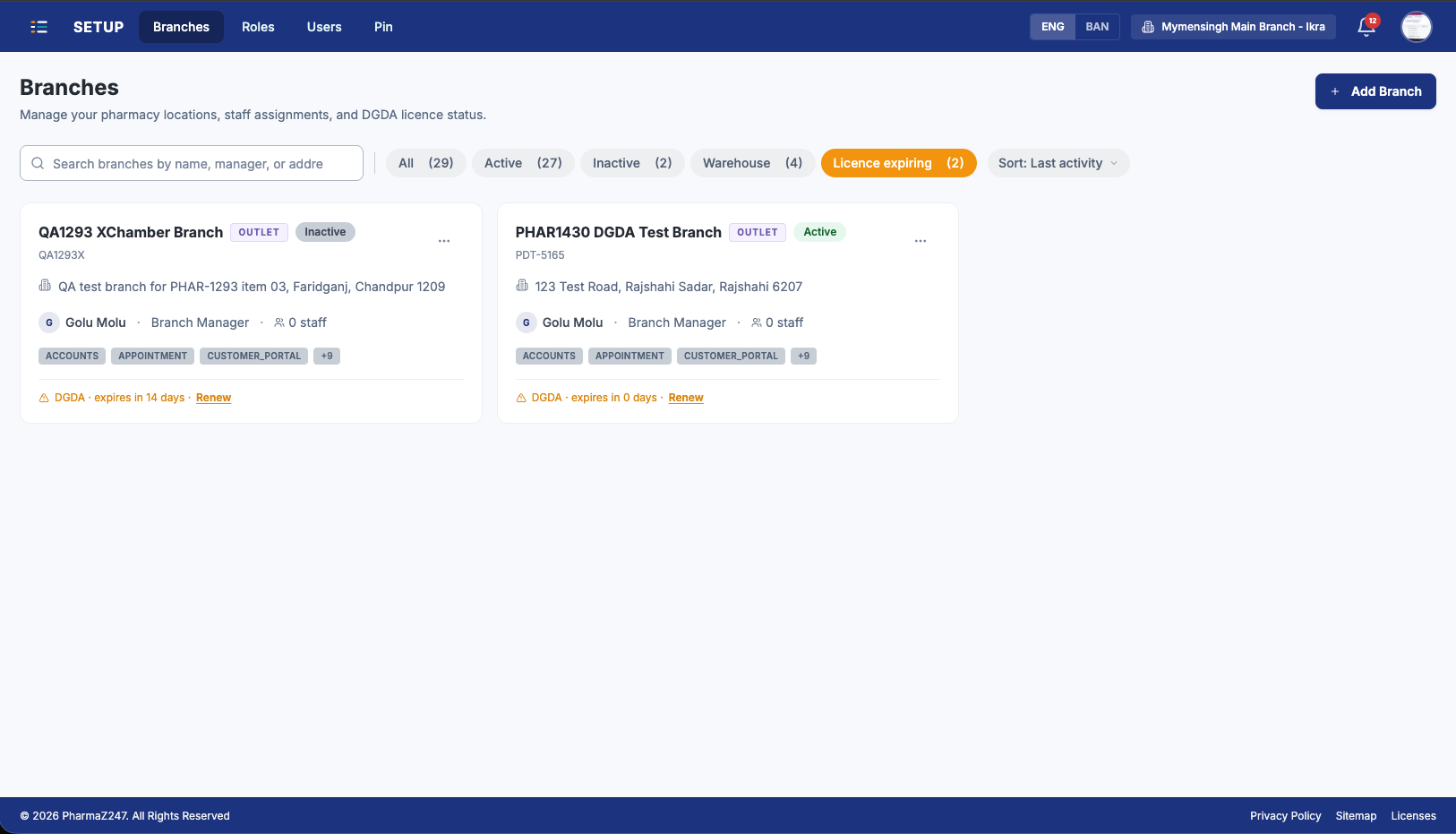Open the Privacy Policy link
The height and width of the screenshot is (834, 1456).
click(x=1286, y=816)
